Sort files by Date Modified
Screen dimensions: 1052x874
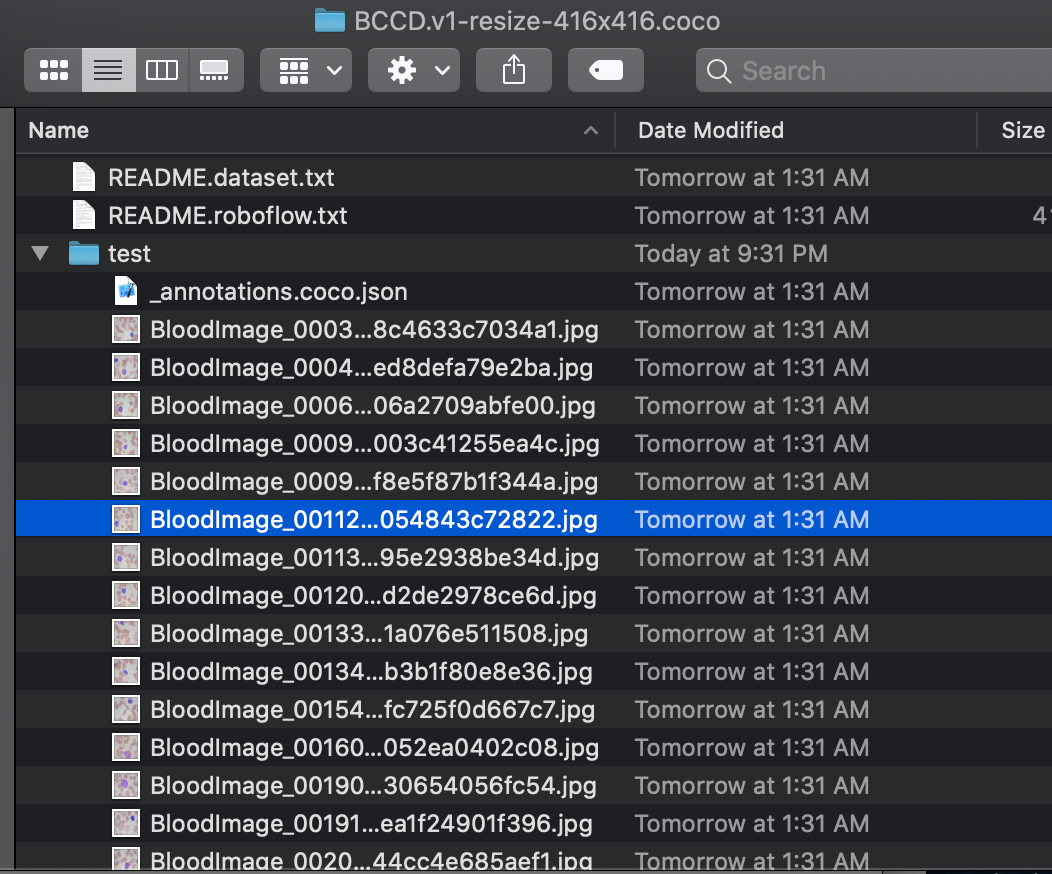(x=710, y=130)
